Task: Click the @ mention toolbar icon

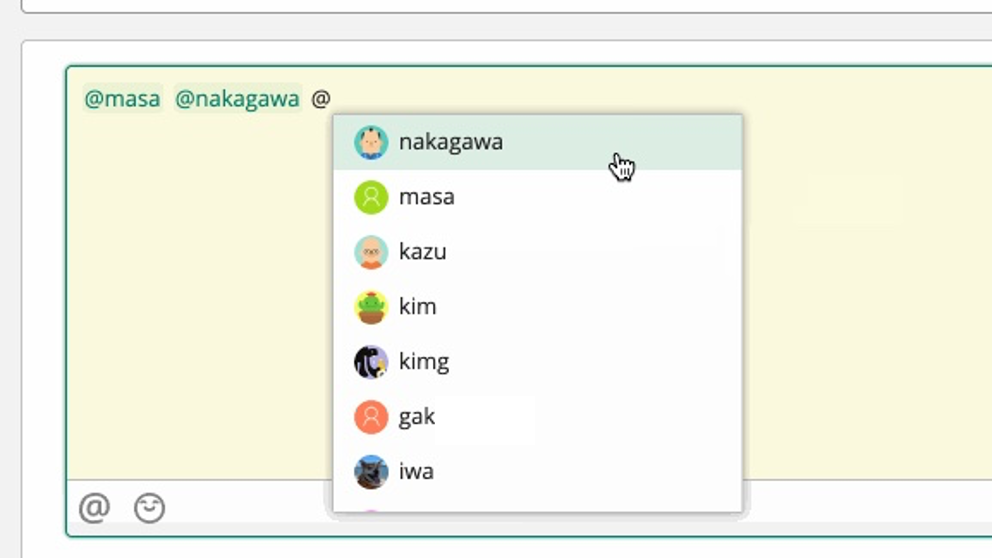Action: click(94, 508)
